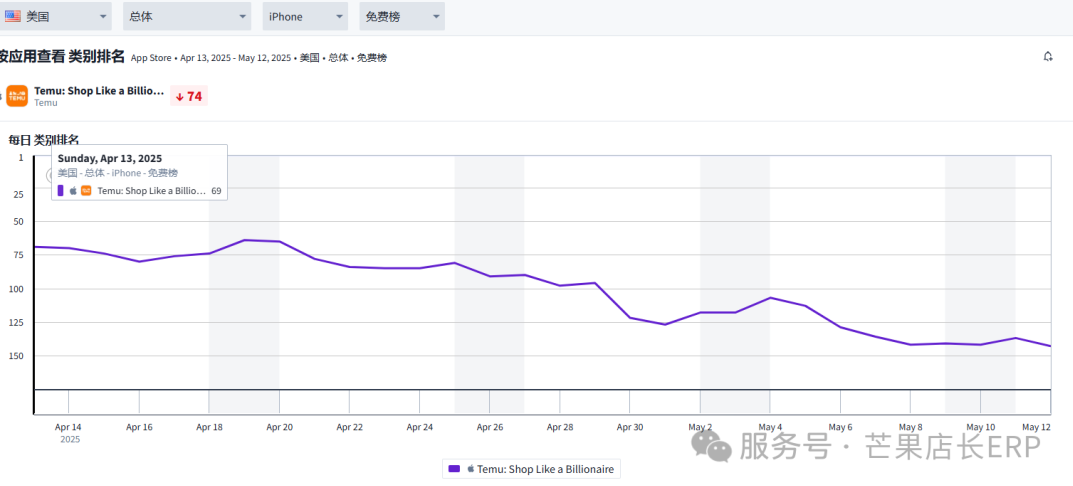Click the red down 74 rank change badge
The width and height of the screenshot is (1073, 486).
pyautogui.click(x=189, y=97)
